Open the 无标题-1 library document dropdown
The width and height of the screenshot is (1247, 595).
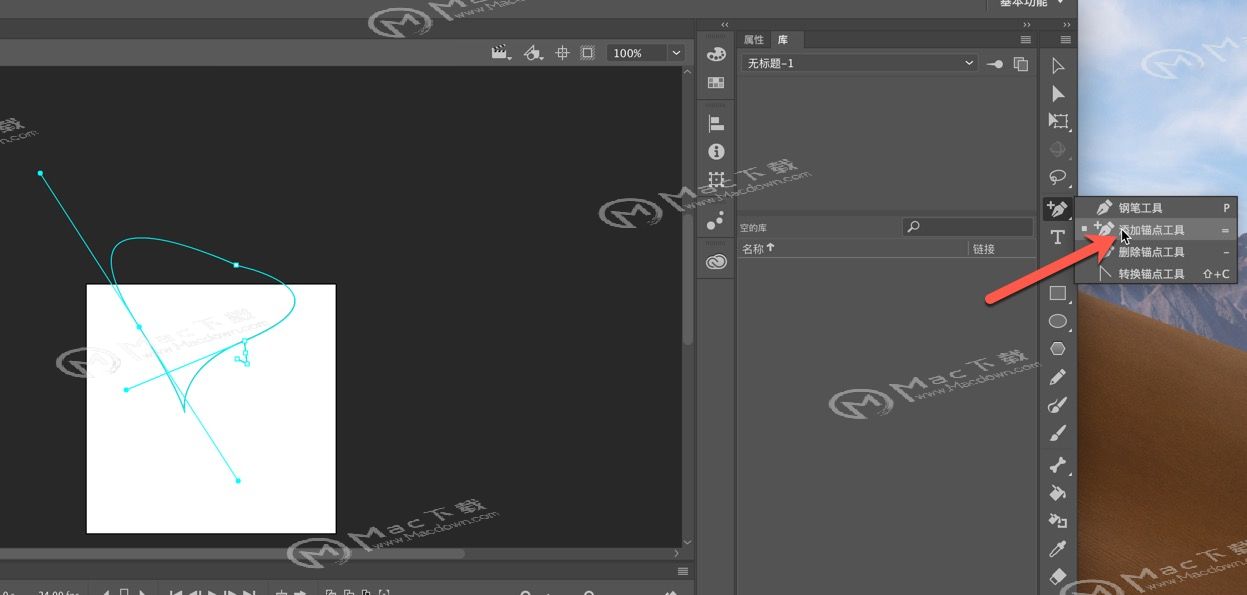tap(860, 63)
